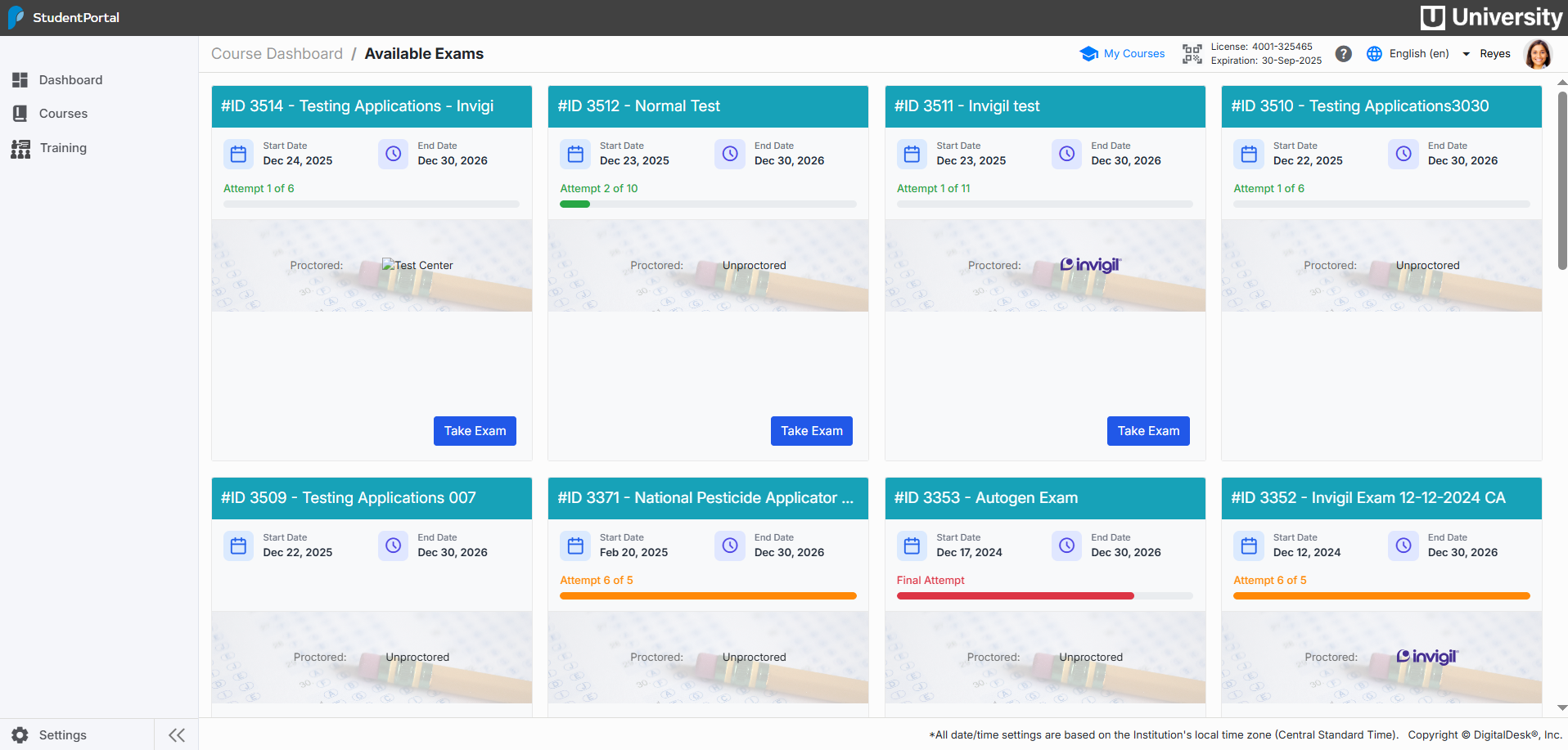Image resolution: width=1568 pixels, height=750 pixels.
Task: Click the vertical scrollbar down arrow
Action: click(1561, 707)
